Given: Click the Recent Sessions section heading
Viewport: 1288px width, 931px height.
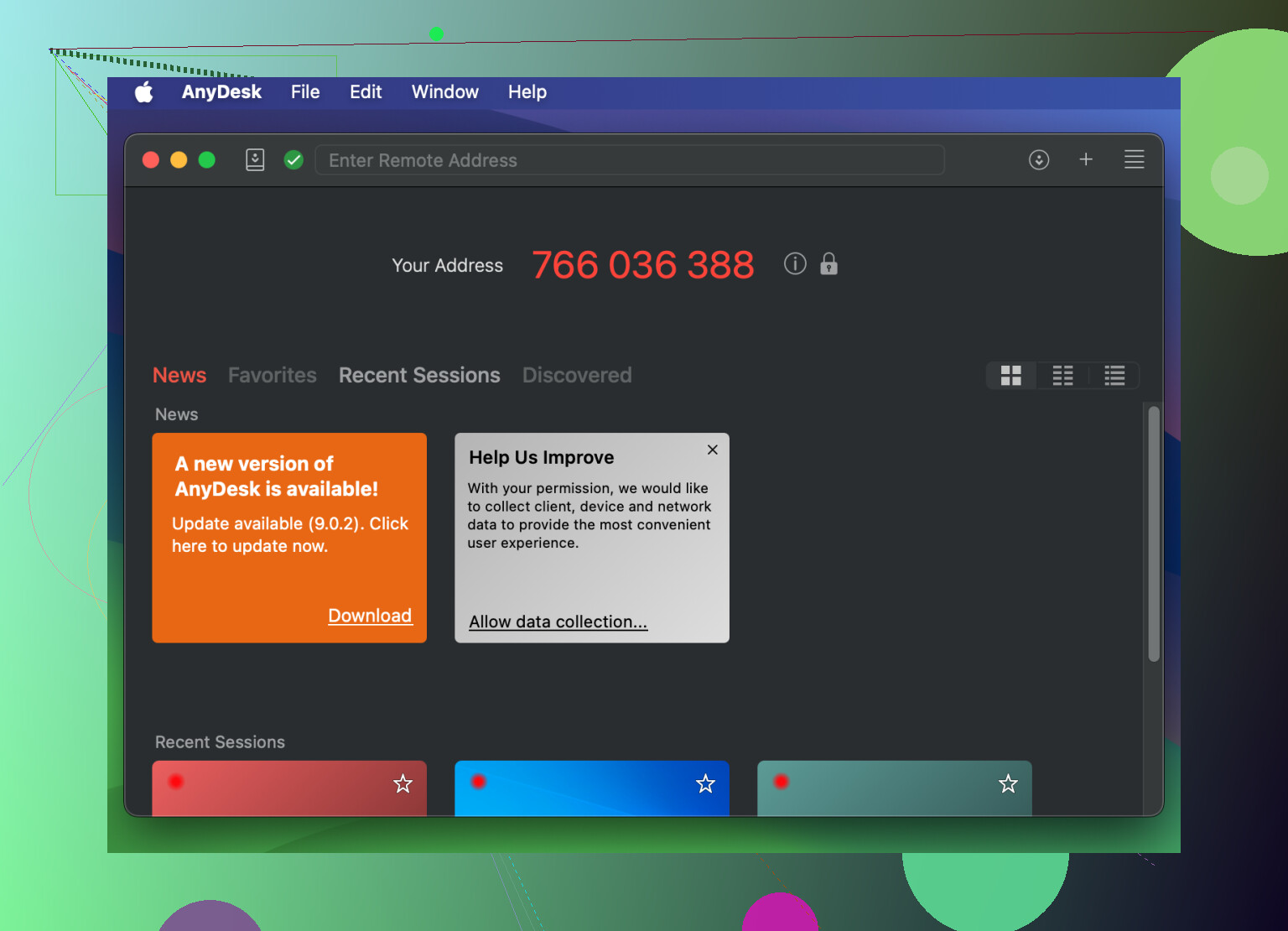Looking at the screenshot, I should pos(220,742).
